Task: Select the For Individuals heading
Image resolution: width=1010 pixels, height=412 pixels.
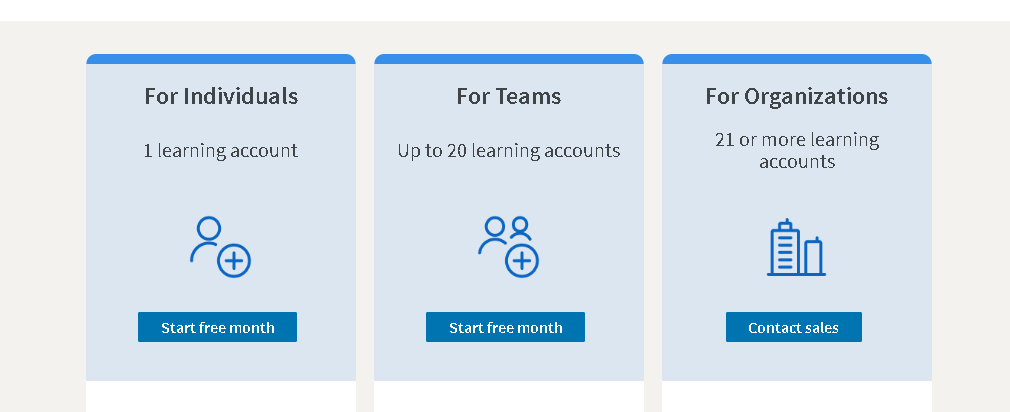Action: 221,96
